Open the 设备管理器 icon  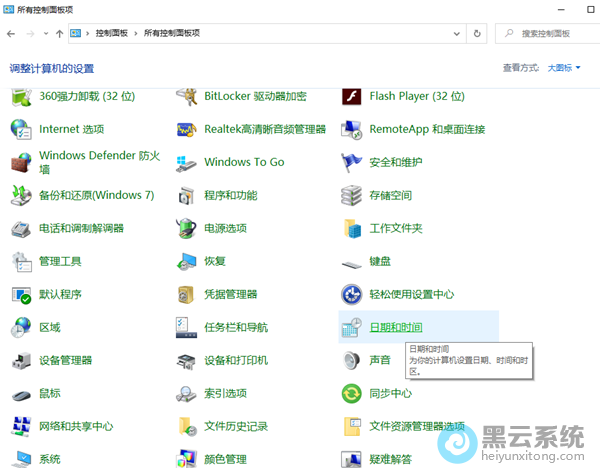22,360
